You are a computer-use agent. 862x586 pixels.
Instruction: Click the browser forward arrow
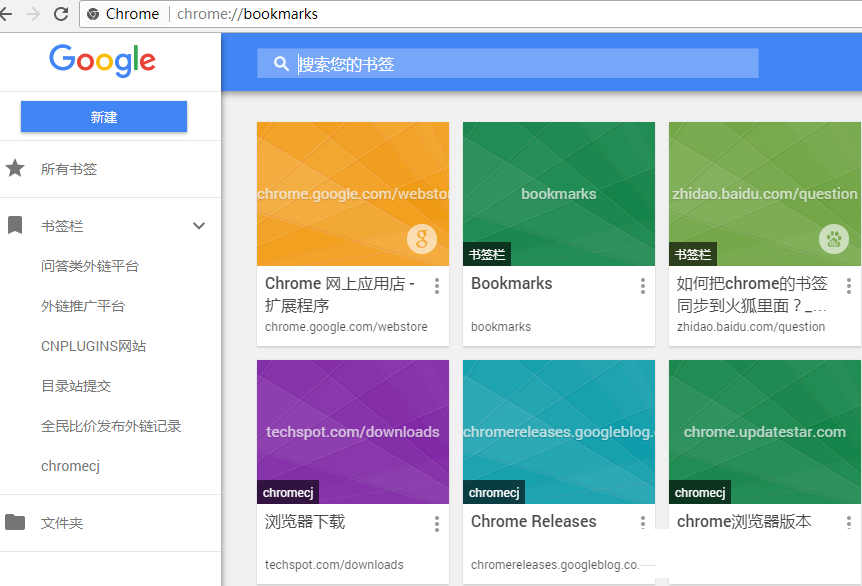(x=33, y=14)
